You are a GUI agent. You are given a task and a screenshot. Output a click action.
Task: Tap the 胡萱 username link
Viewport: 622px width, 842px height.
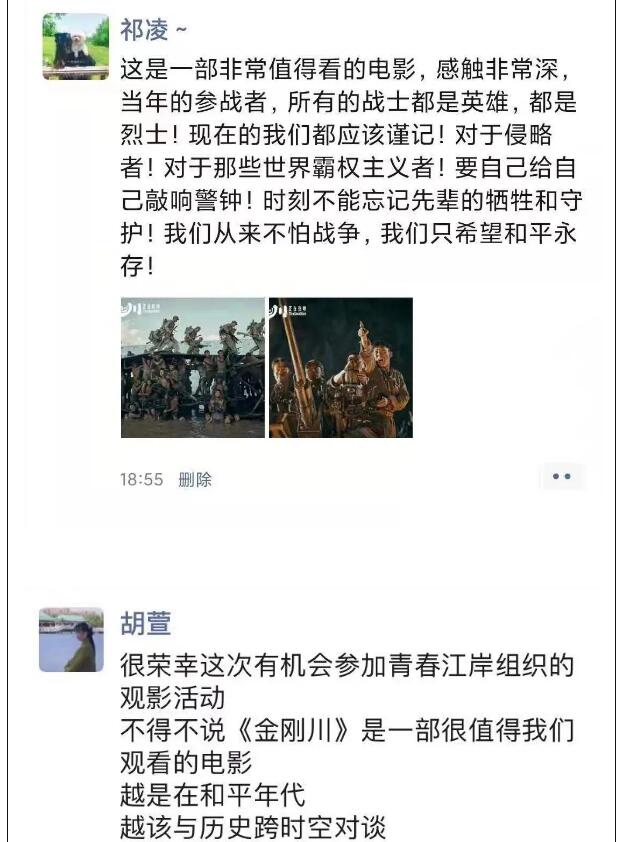coord(145,623)
